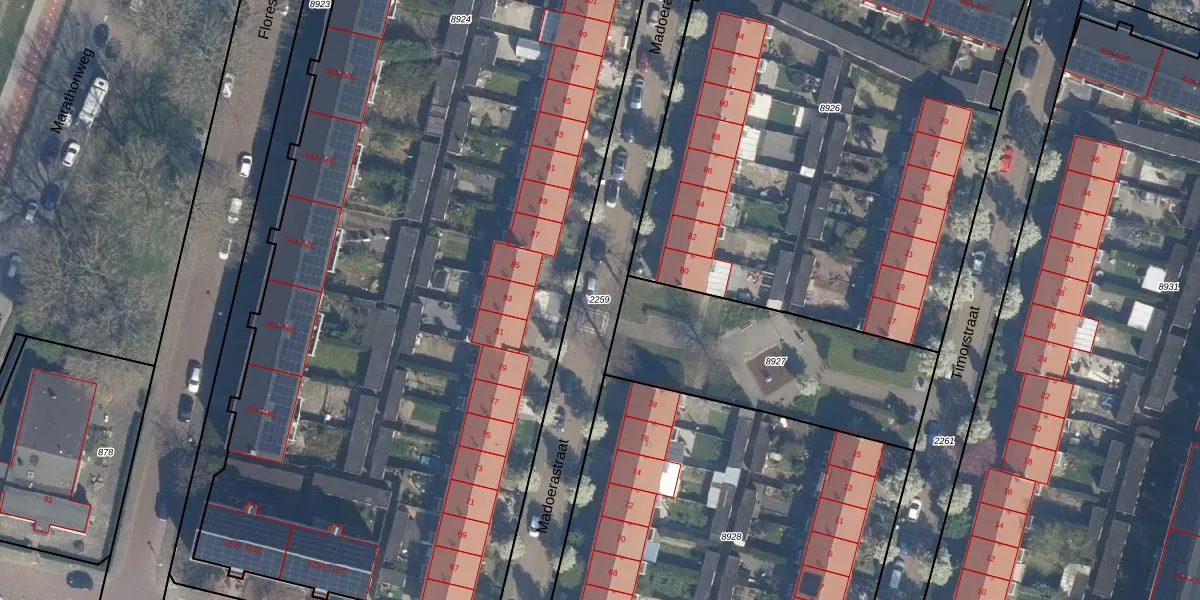Select the house footprint numbered 29

940,121
